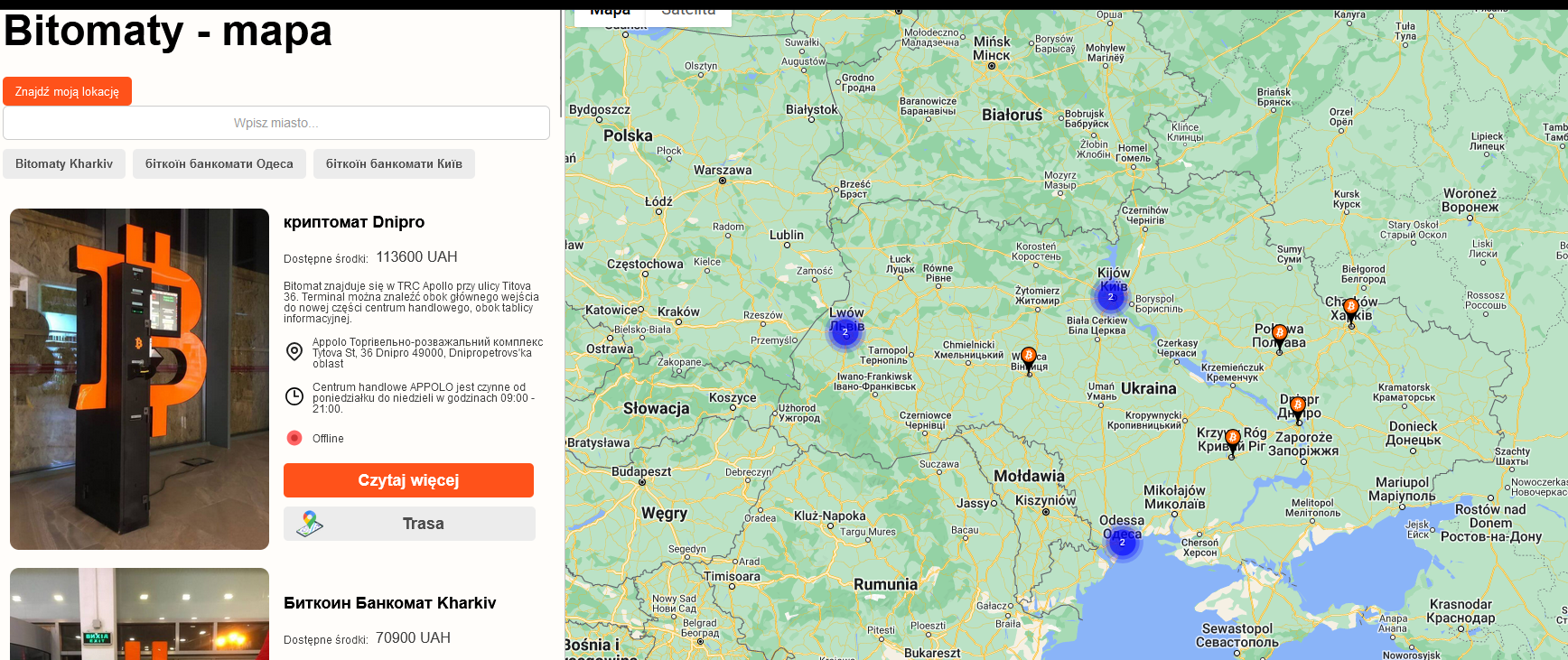Focus the Wpisz miasto search field

(x=276, y=123)
